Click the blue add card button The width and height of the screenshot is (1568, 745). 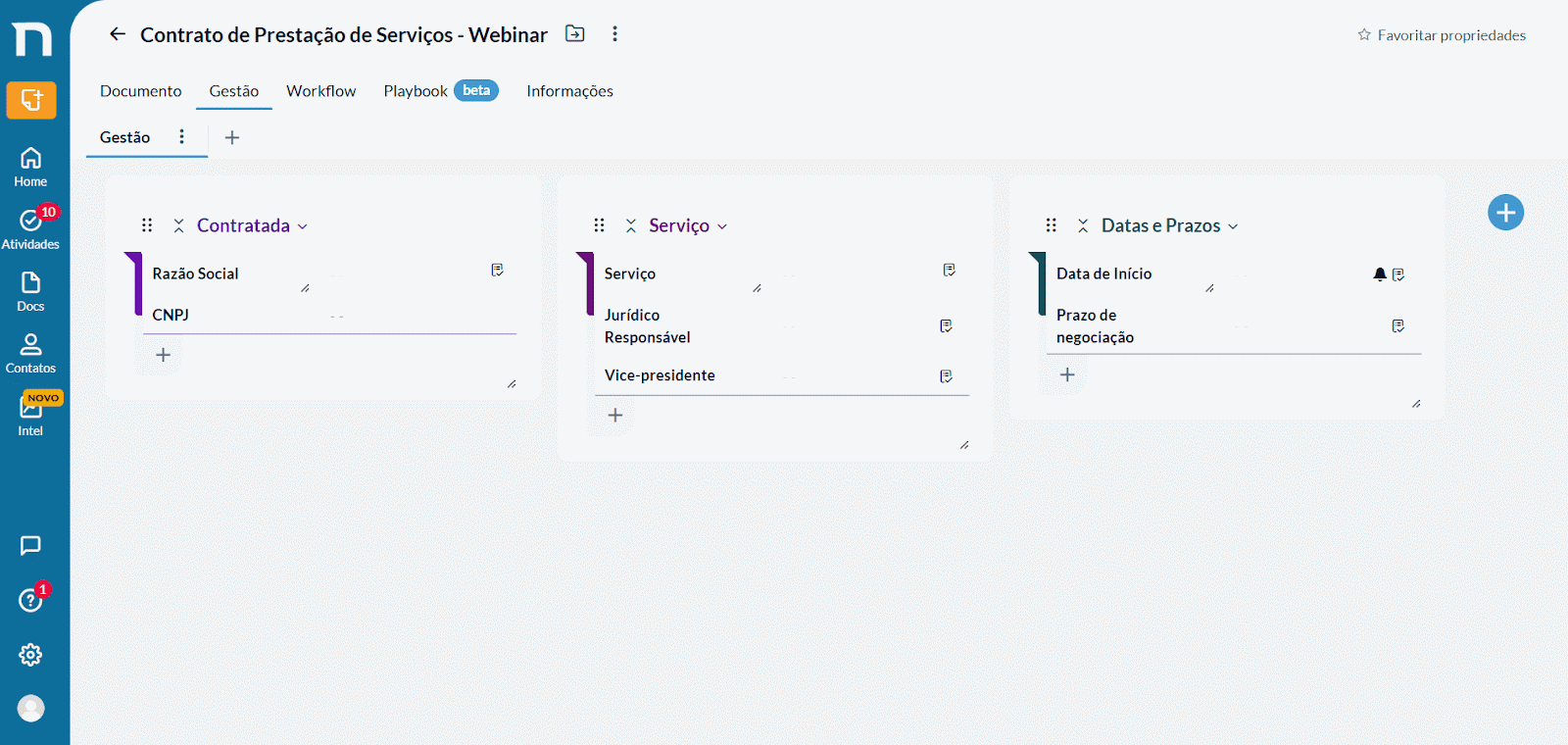[1505, 213]
